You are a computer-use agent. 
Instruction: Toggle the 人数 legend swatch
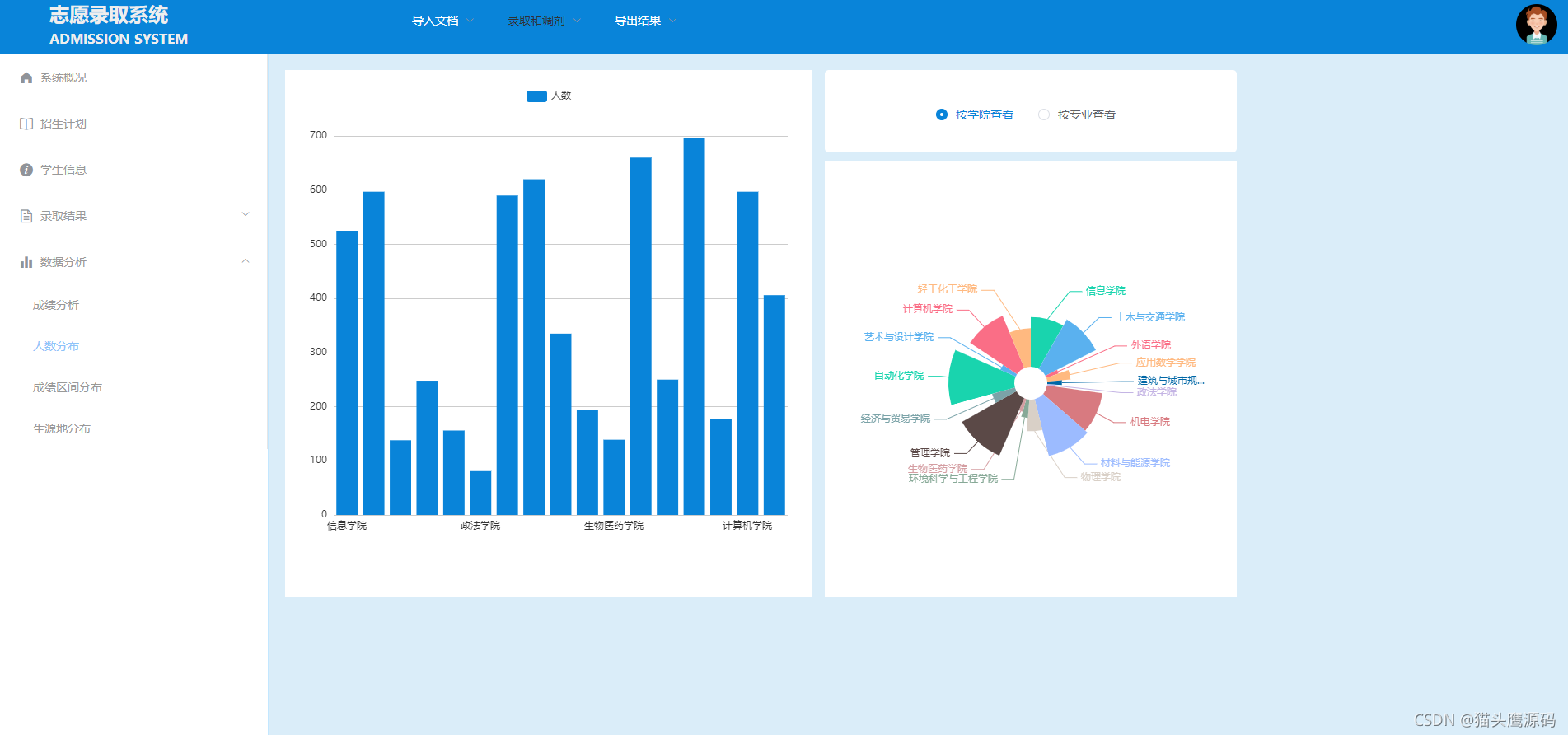tap(536, 96)
